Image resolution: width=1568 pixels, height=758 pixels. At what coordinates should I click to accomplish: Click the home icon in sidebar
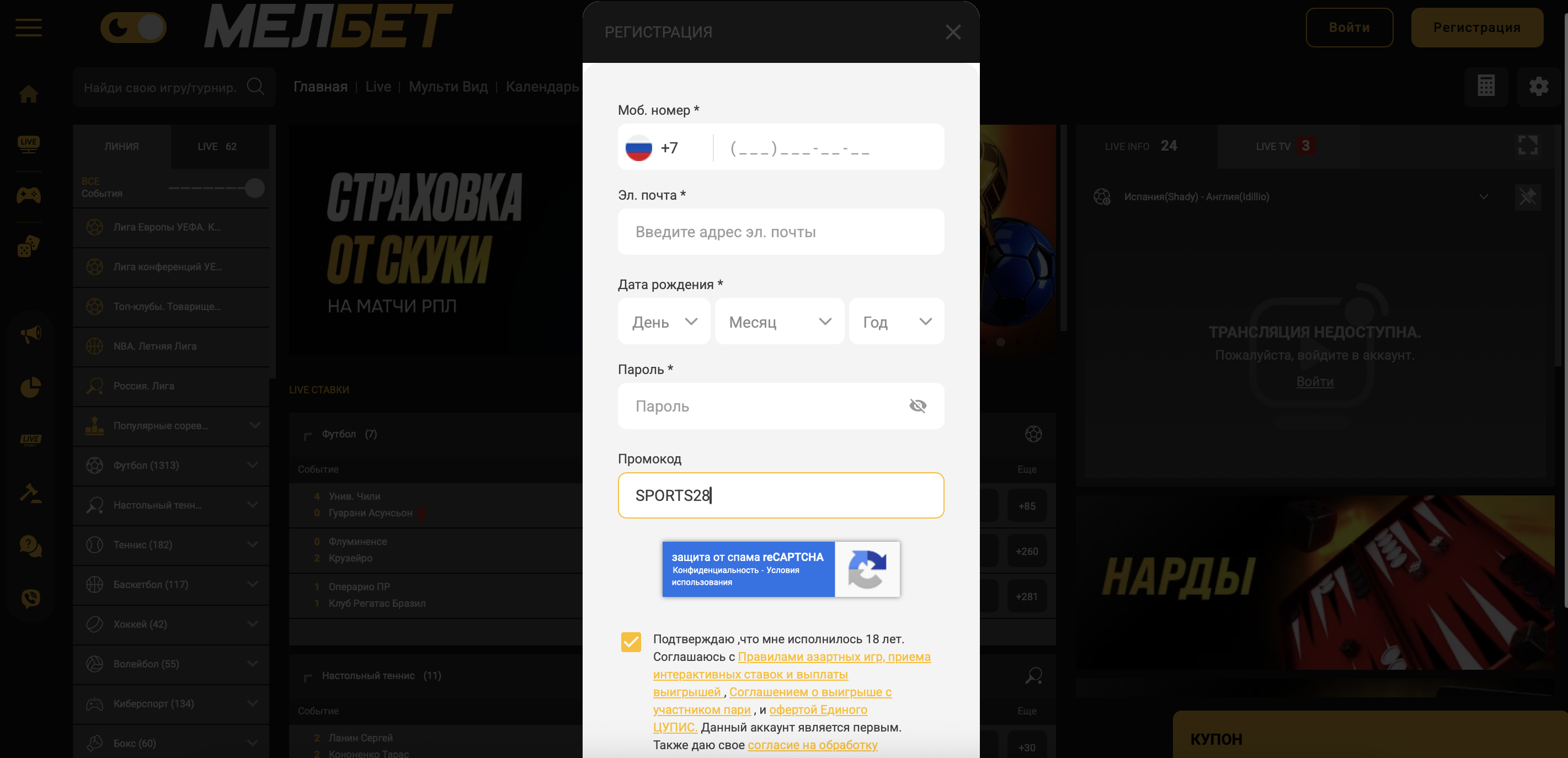pos(29,94)
